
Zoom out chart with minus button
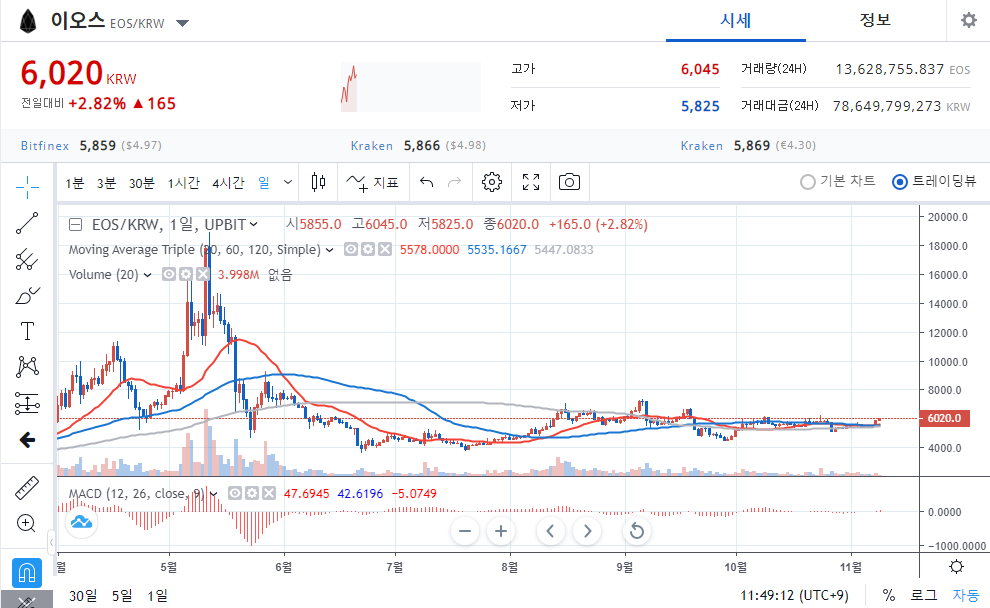[x=465, y=531]
